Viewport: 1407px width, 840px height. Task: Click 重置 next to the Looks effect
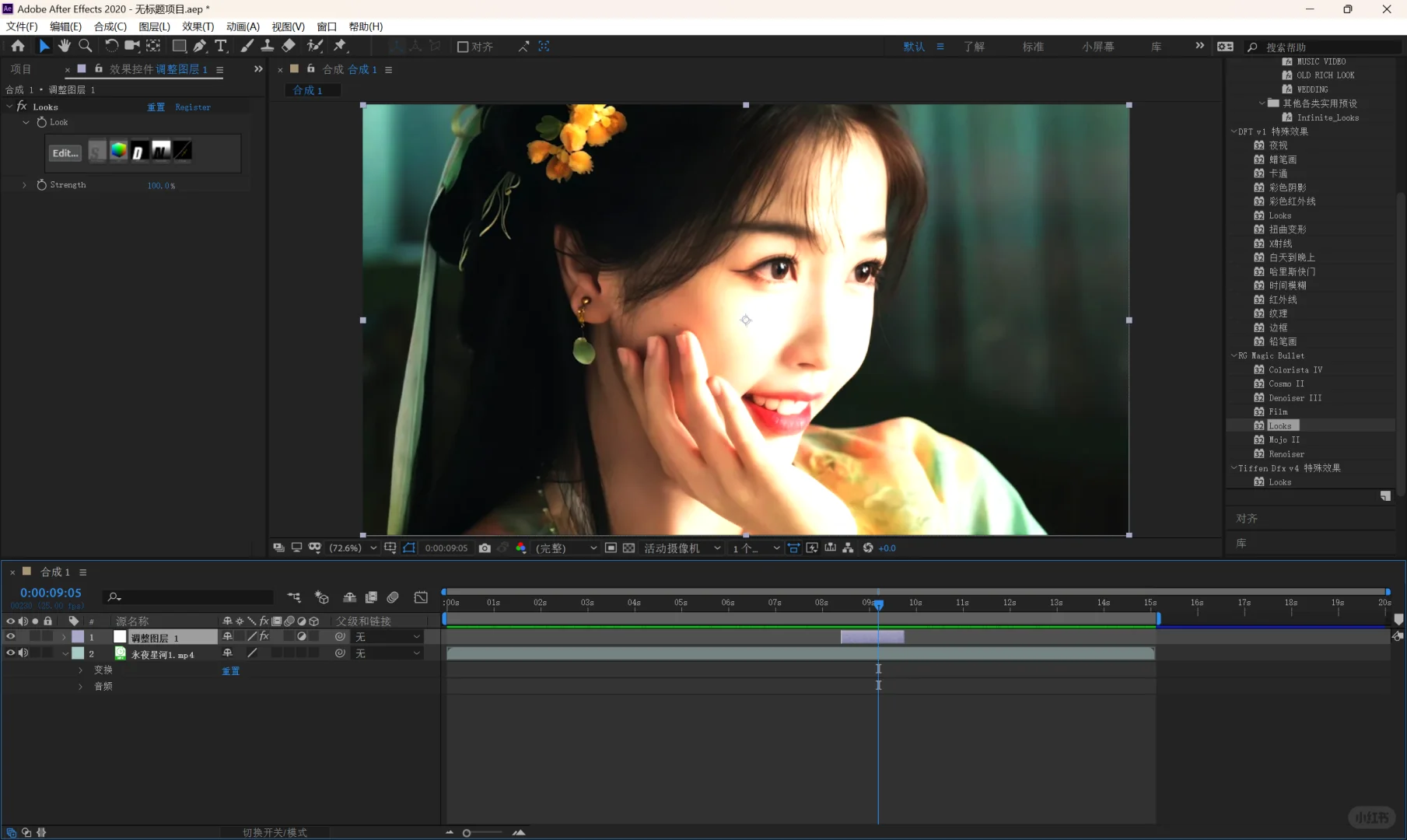point(156,107)
